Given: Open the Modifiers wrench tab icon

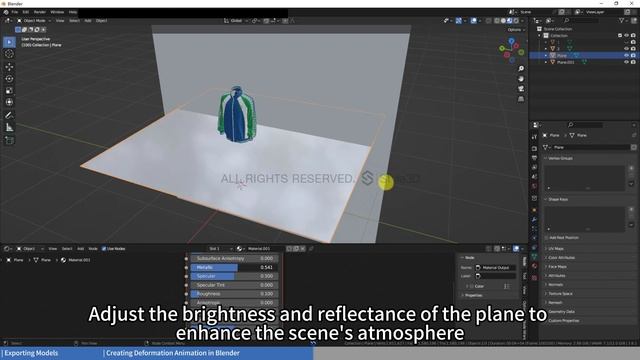Looking at the screenshot, I should (534, 220).
